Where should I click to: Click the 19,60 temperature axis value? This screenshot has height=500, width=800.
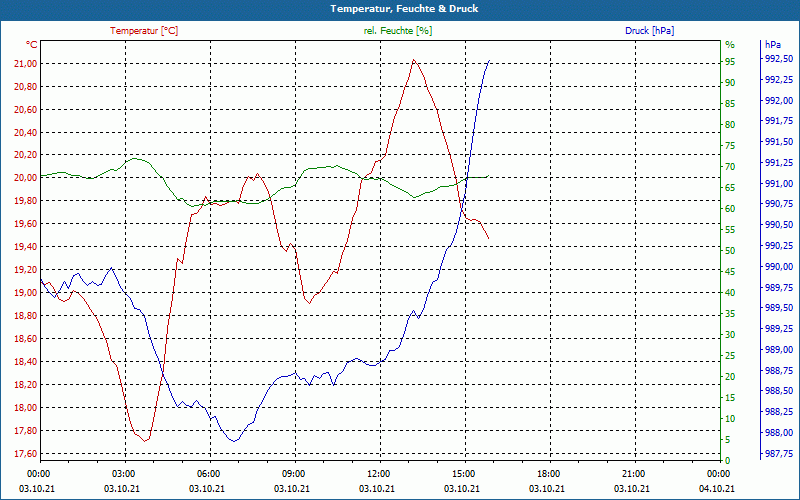(26, 224)
